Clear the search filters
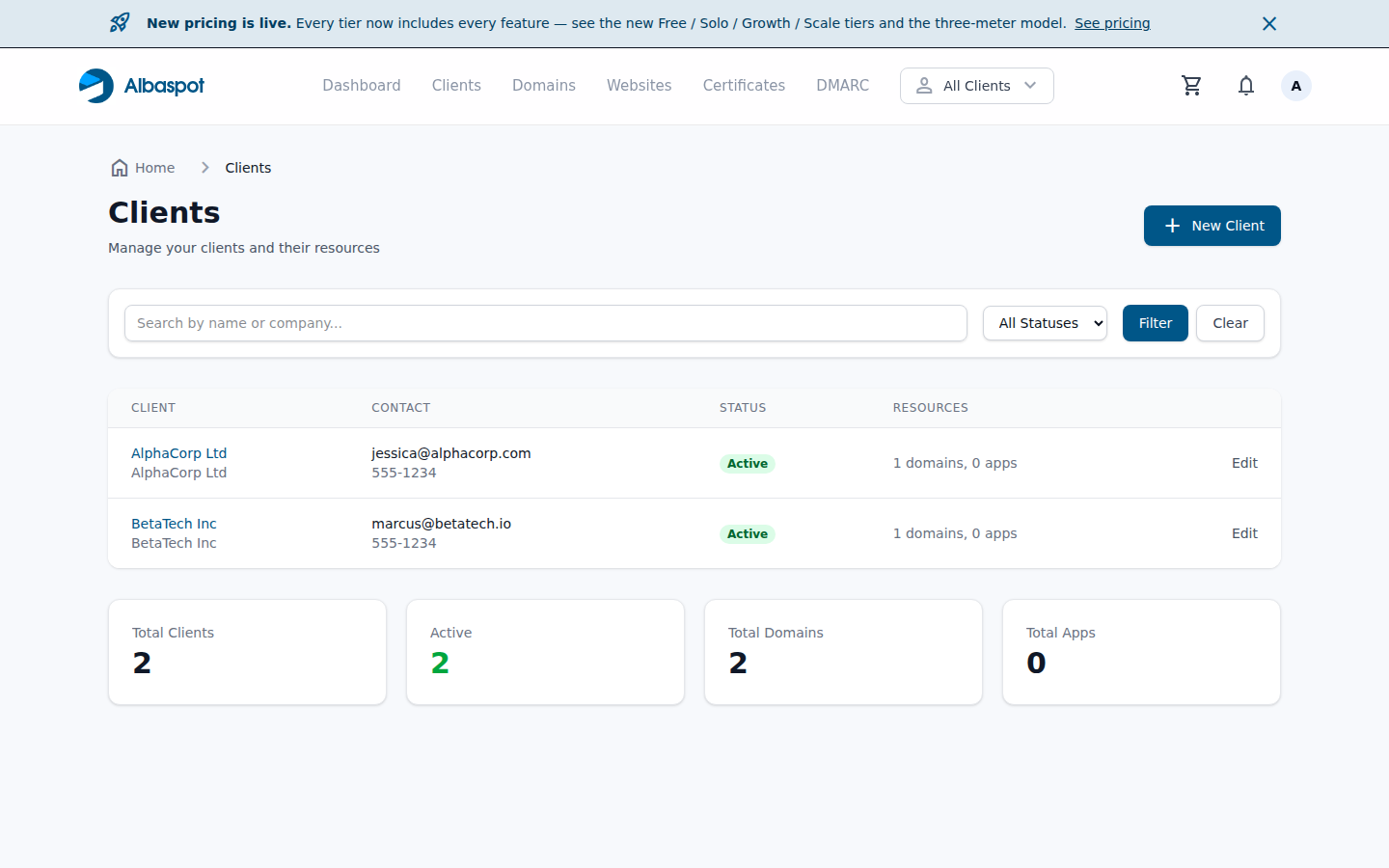The width and height of the screenshot is (1389, 868). click(1230, 323)
